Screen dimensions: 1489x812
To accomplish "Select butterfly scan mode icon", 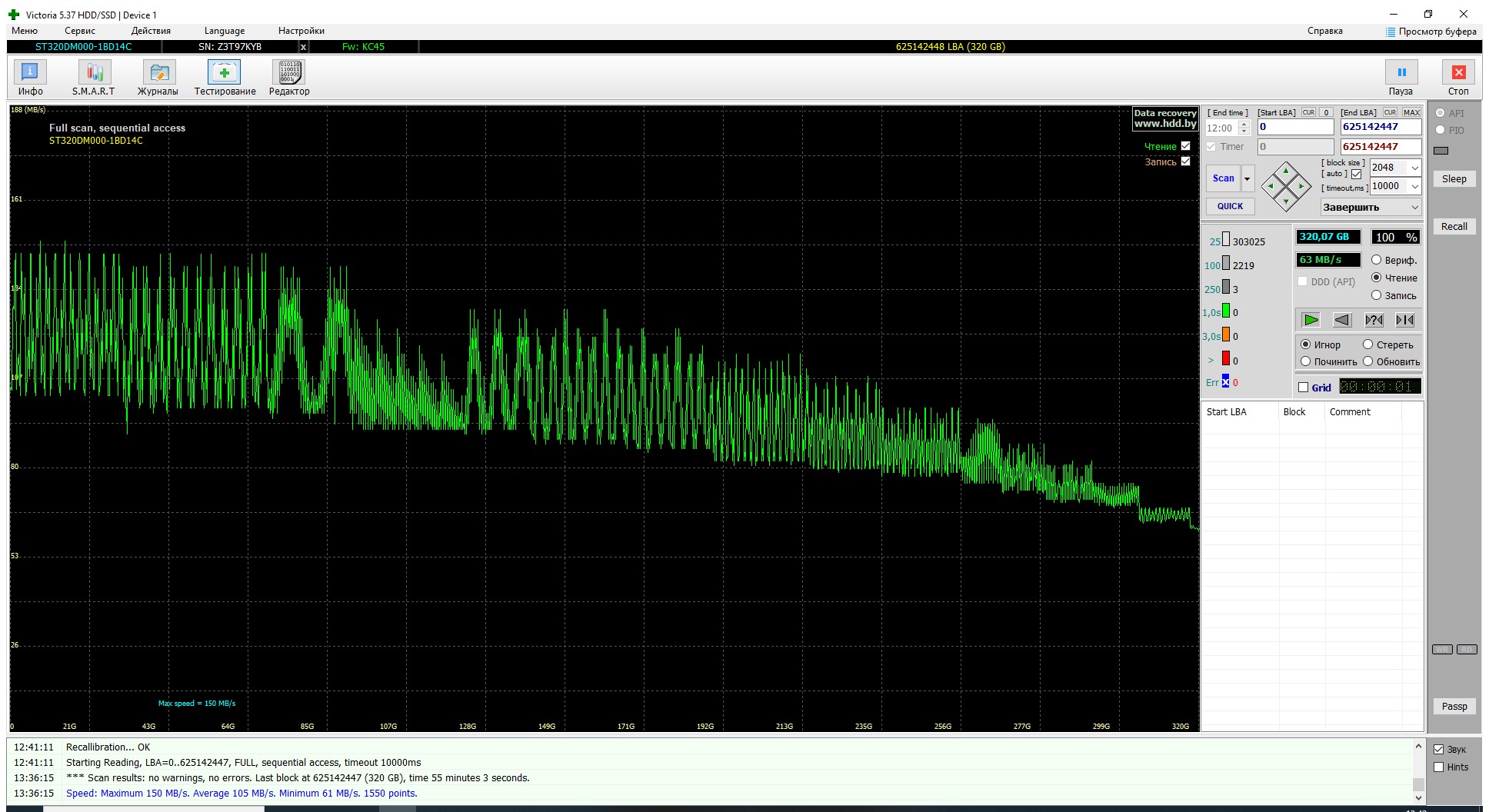I will 1405,320.
